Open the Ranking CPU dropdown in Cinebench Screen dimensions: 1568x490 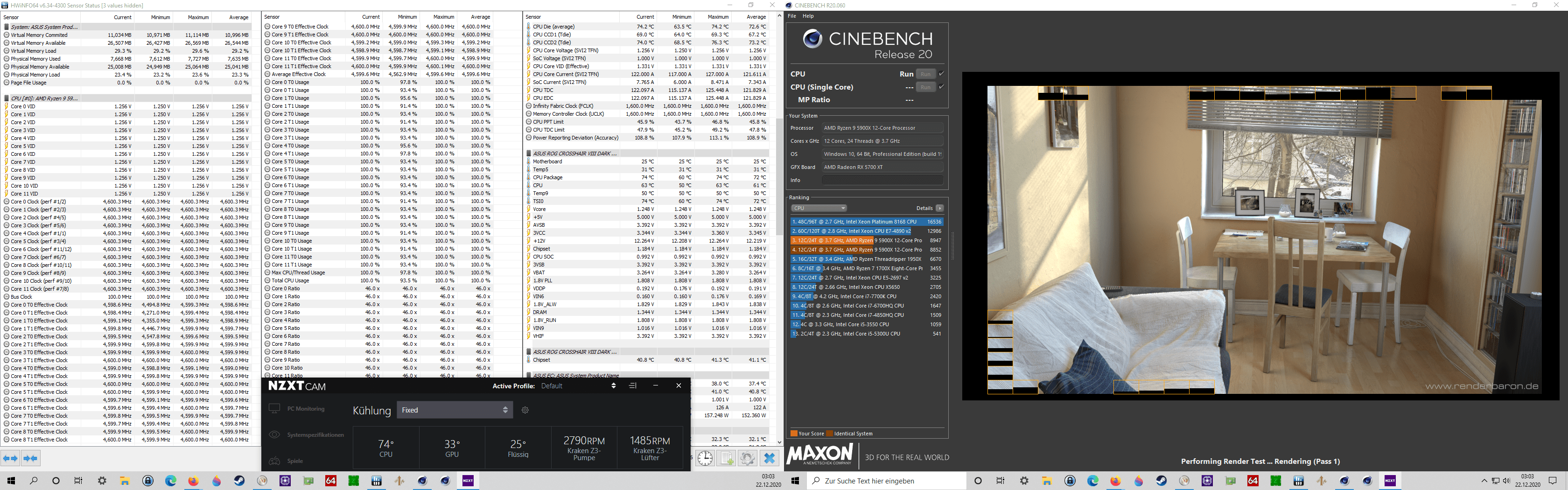pos(819,208)
